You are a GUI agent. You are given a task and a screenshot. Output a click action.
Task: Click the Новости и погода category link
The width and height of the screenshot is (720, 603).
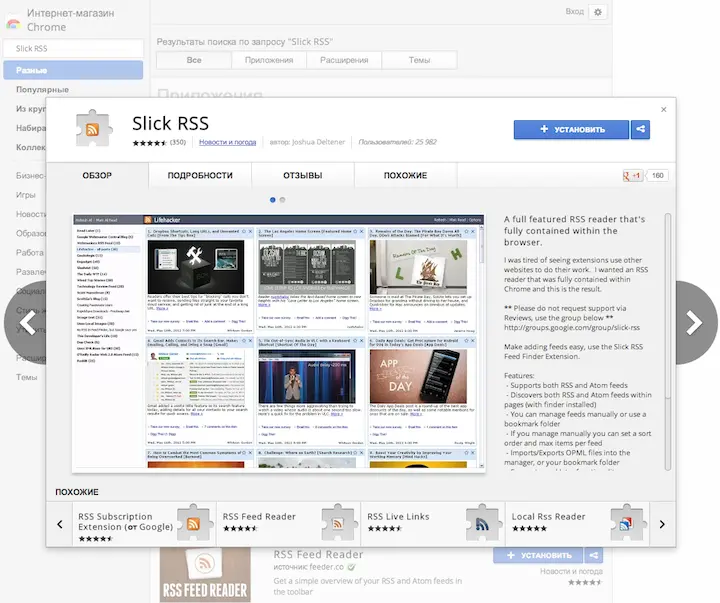227,142
